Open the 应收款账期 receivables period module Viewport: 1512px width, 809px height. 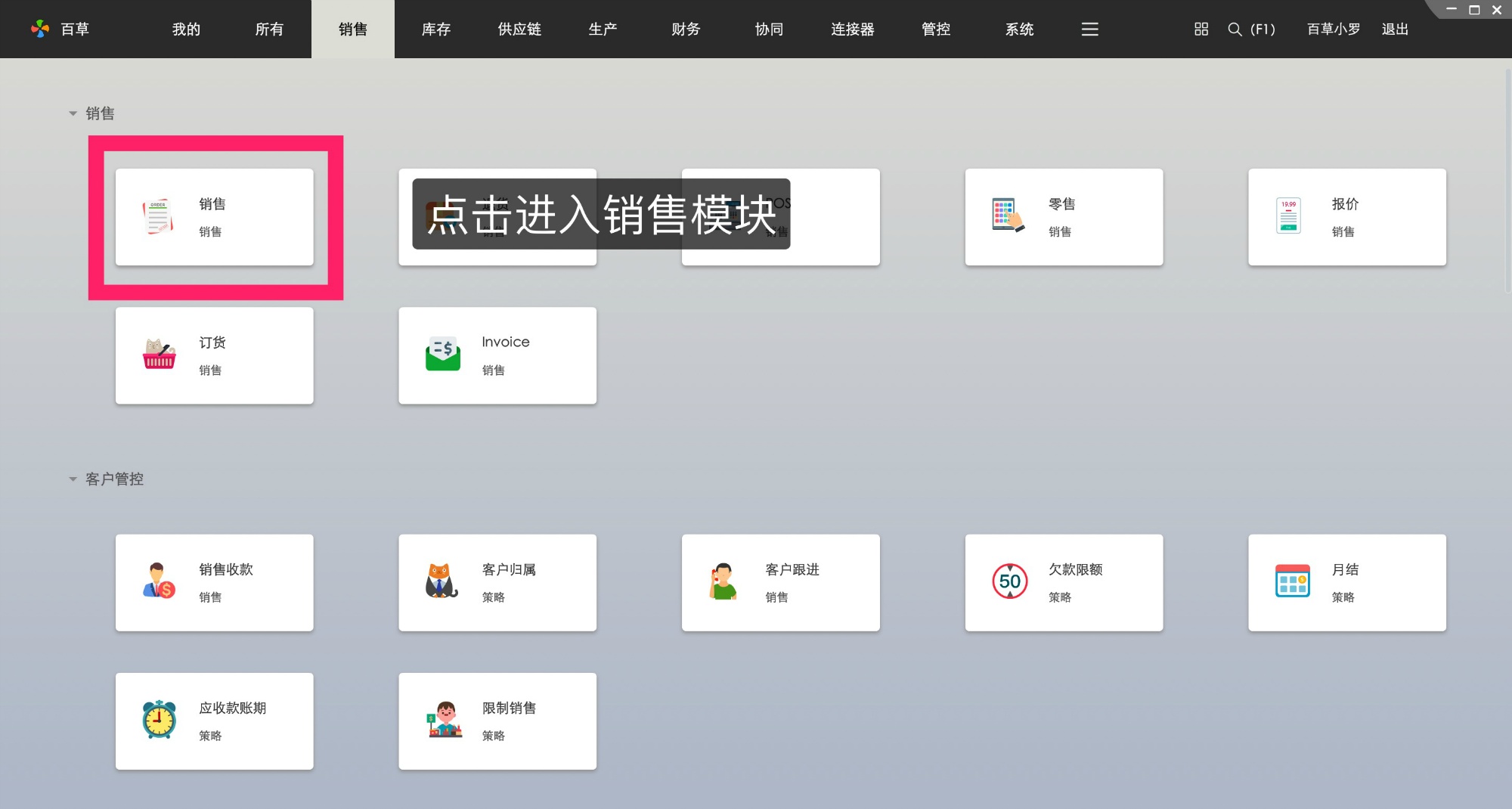click(214, 721)
